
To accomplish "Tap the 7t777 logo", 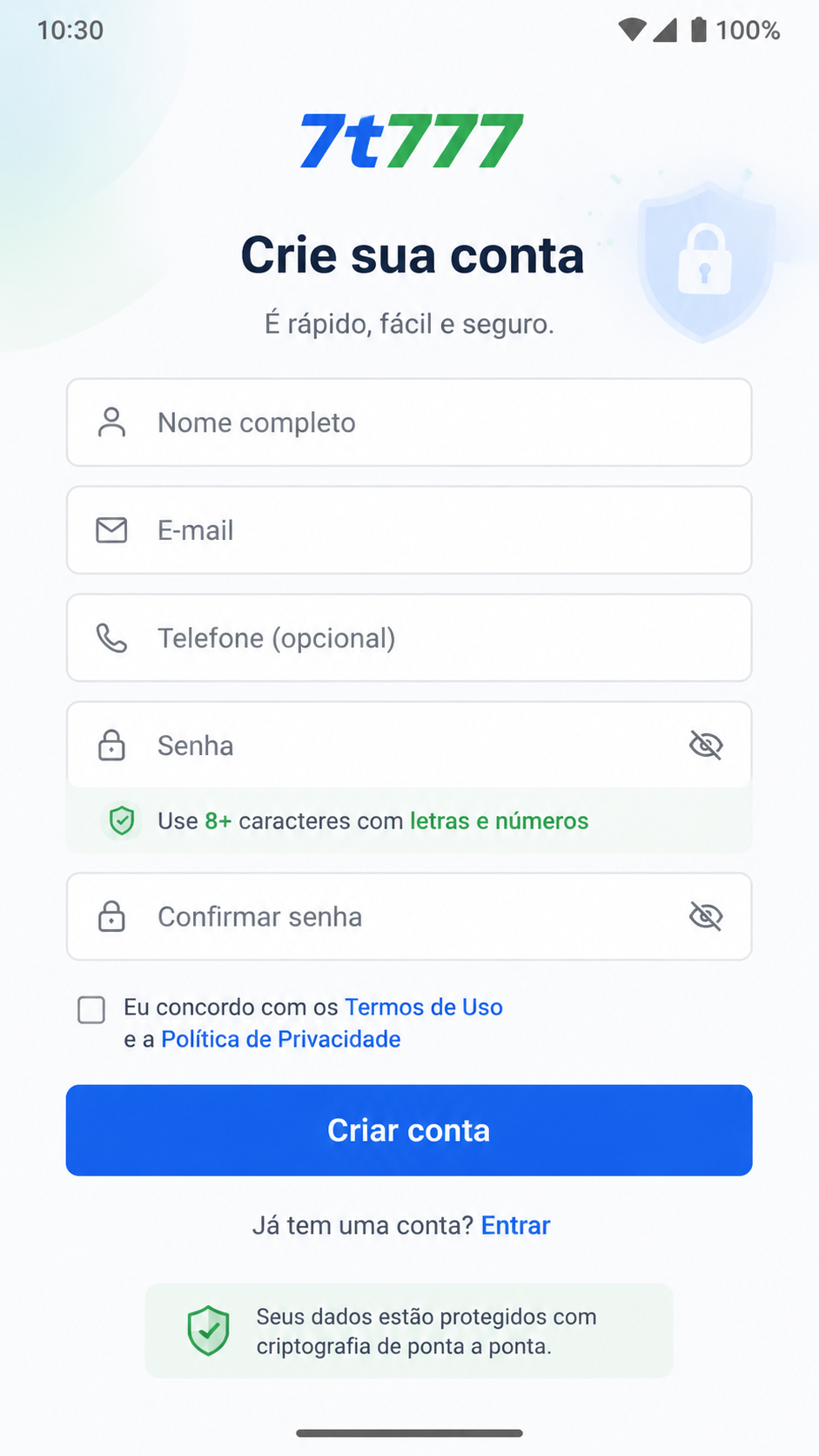I will coord(411,141).
